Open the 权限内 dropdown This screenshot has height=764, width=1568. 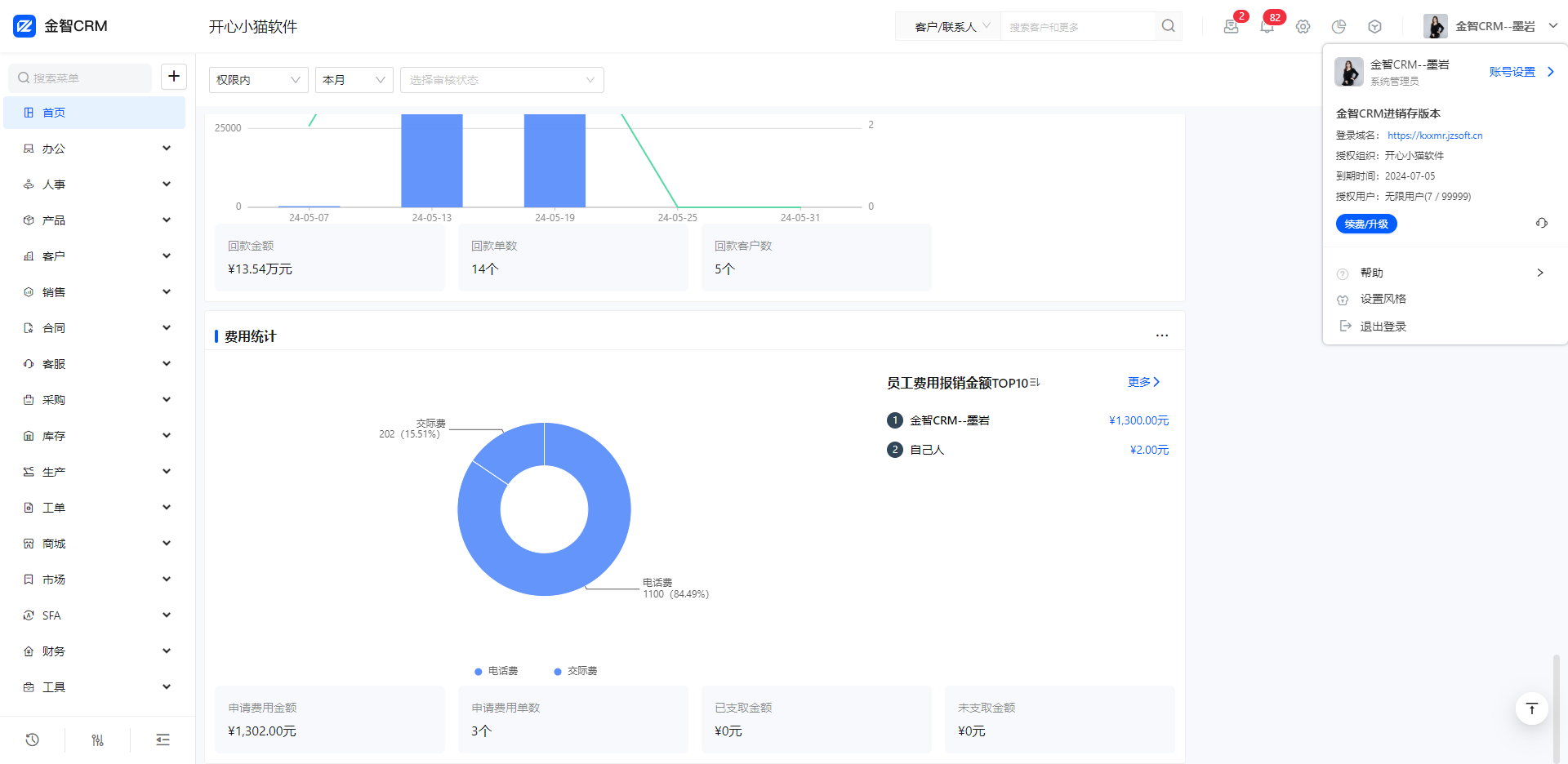click(x=259, y=80)
